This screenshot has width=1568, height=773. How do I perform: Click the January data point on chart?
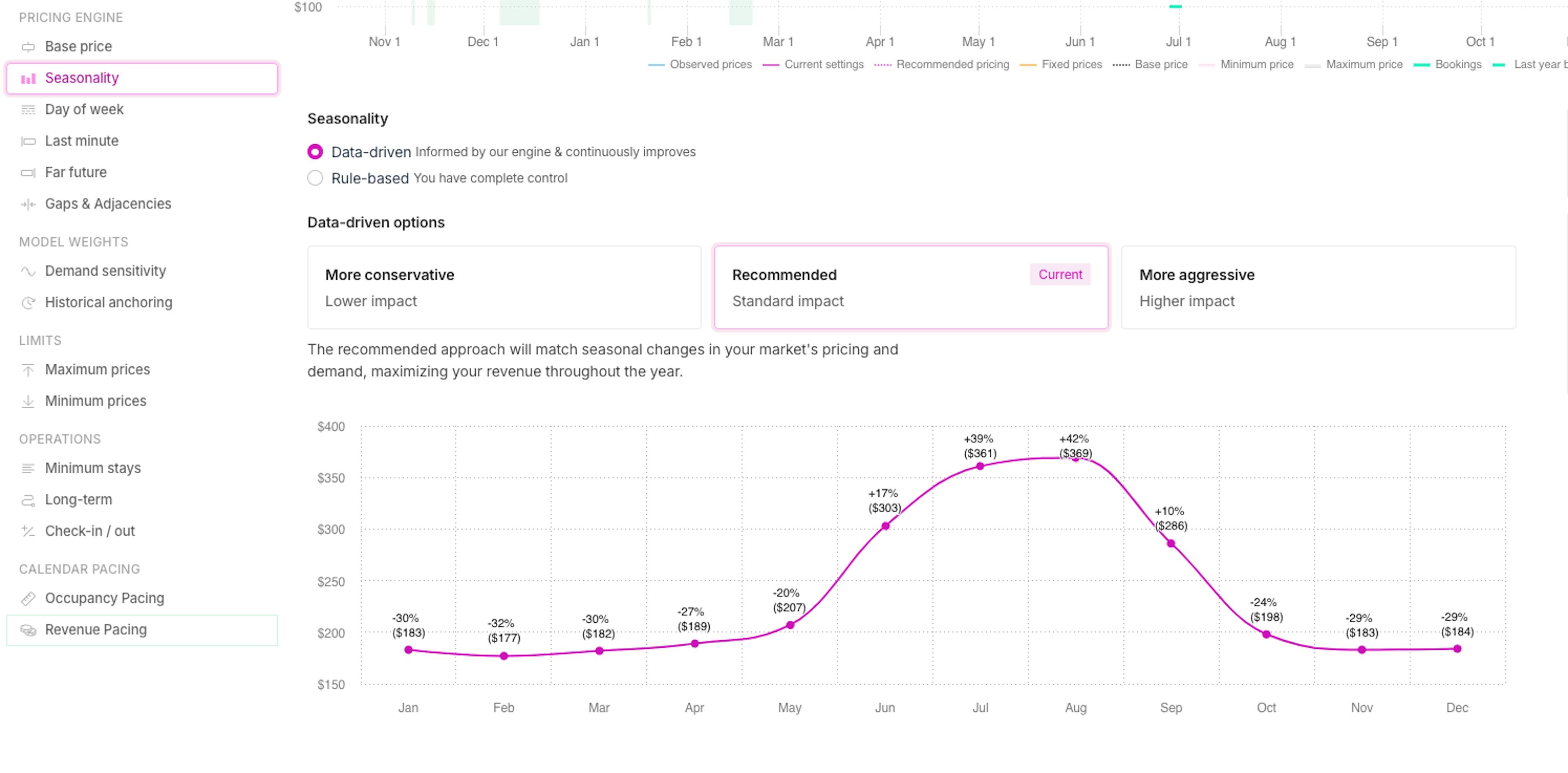pos(408,650)
